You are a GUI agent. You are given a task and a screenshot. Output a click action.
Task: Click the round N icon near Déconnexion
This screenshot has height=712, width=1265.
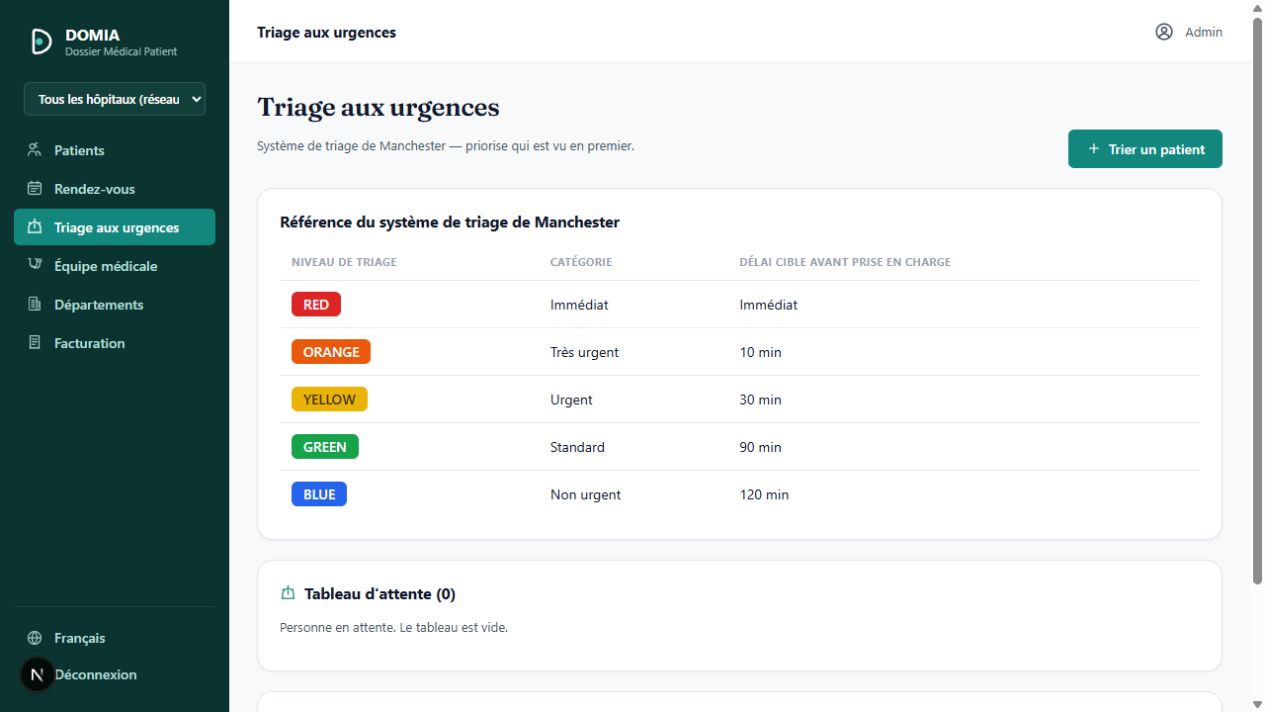pyautogui.click(x=37, y=675)
